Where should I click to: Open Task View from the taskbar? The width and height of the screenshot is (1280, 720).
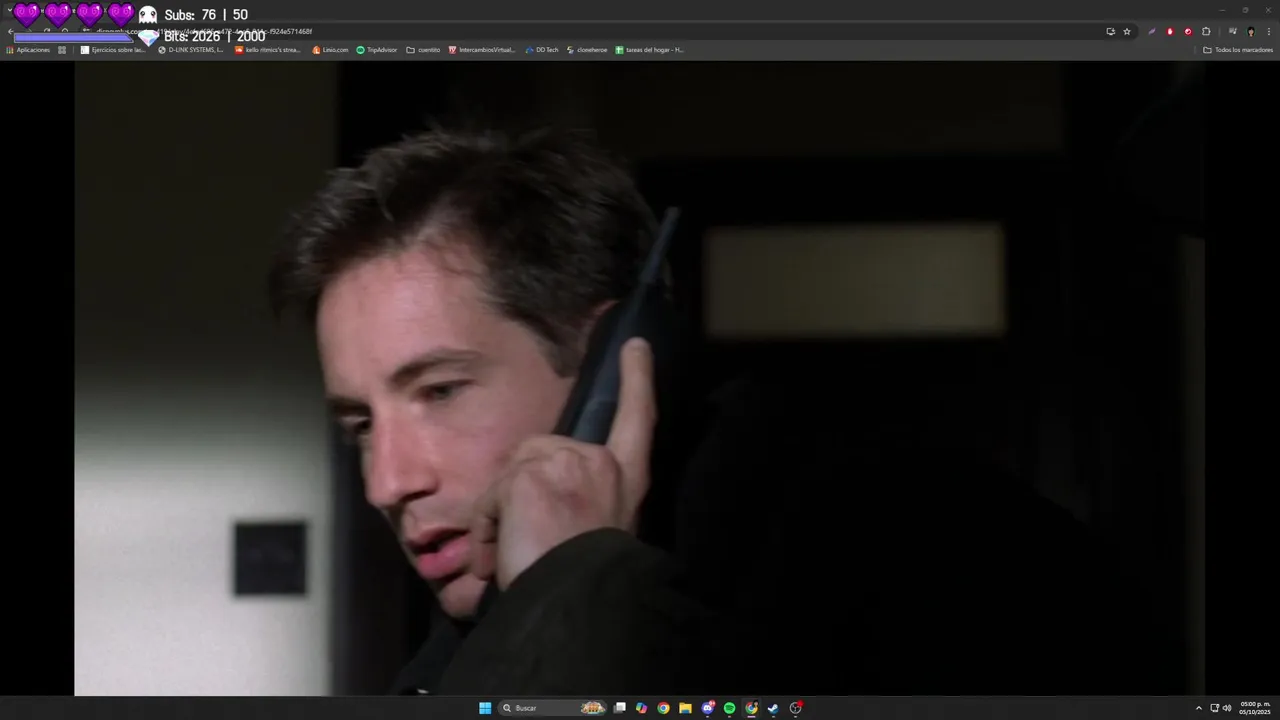tap(620, 708)
